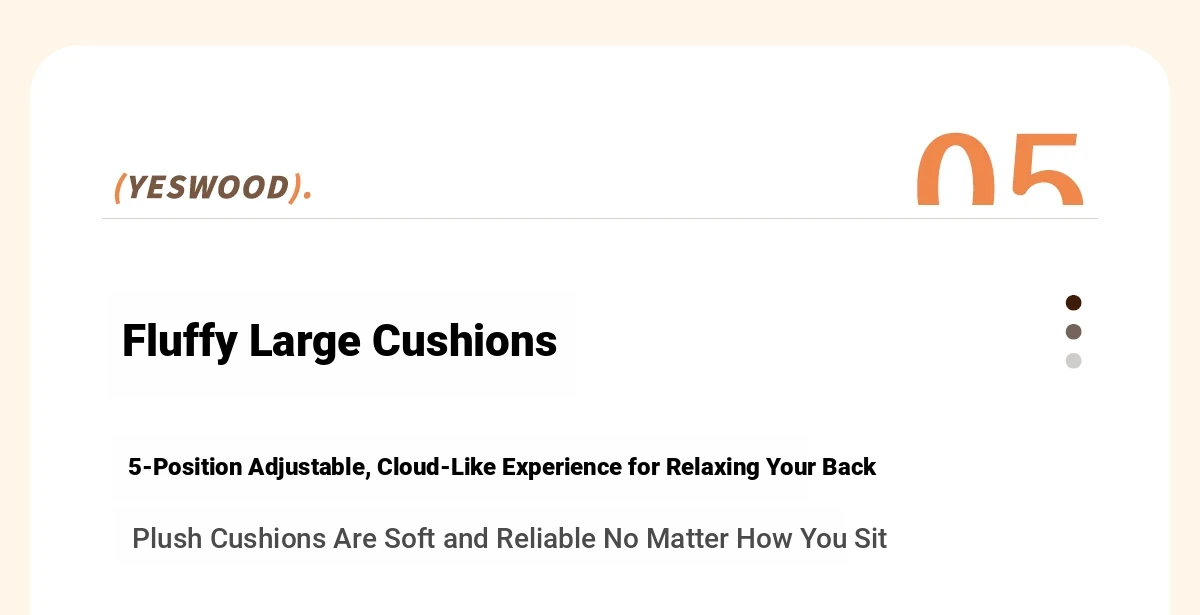
Task: Click the word "Cushions" in the bold heading
Action: tap(464, 341)
